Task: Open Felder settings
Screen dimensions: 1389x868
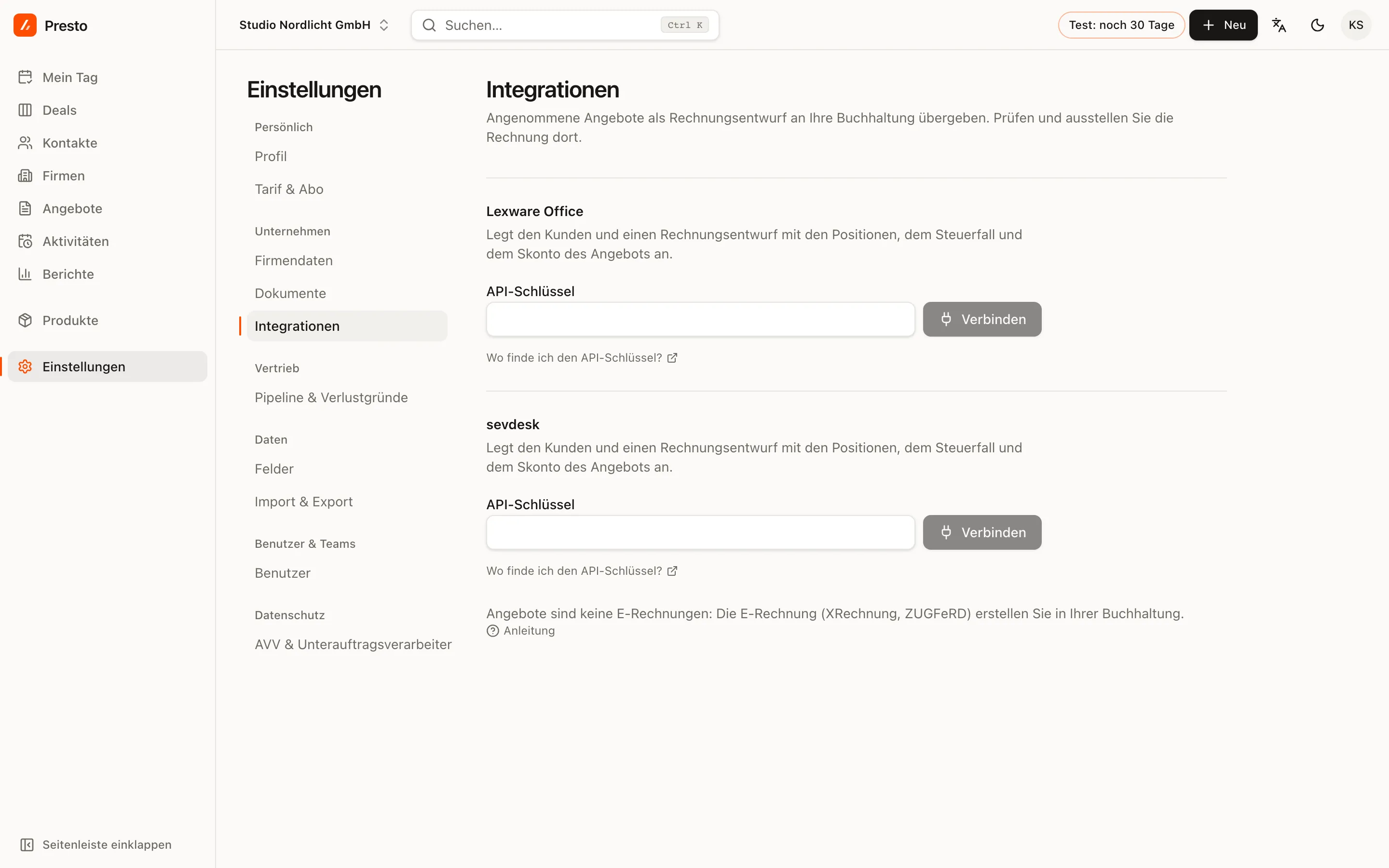Action: click(x=347, y=468)
